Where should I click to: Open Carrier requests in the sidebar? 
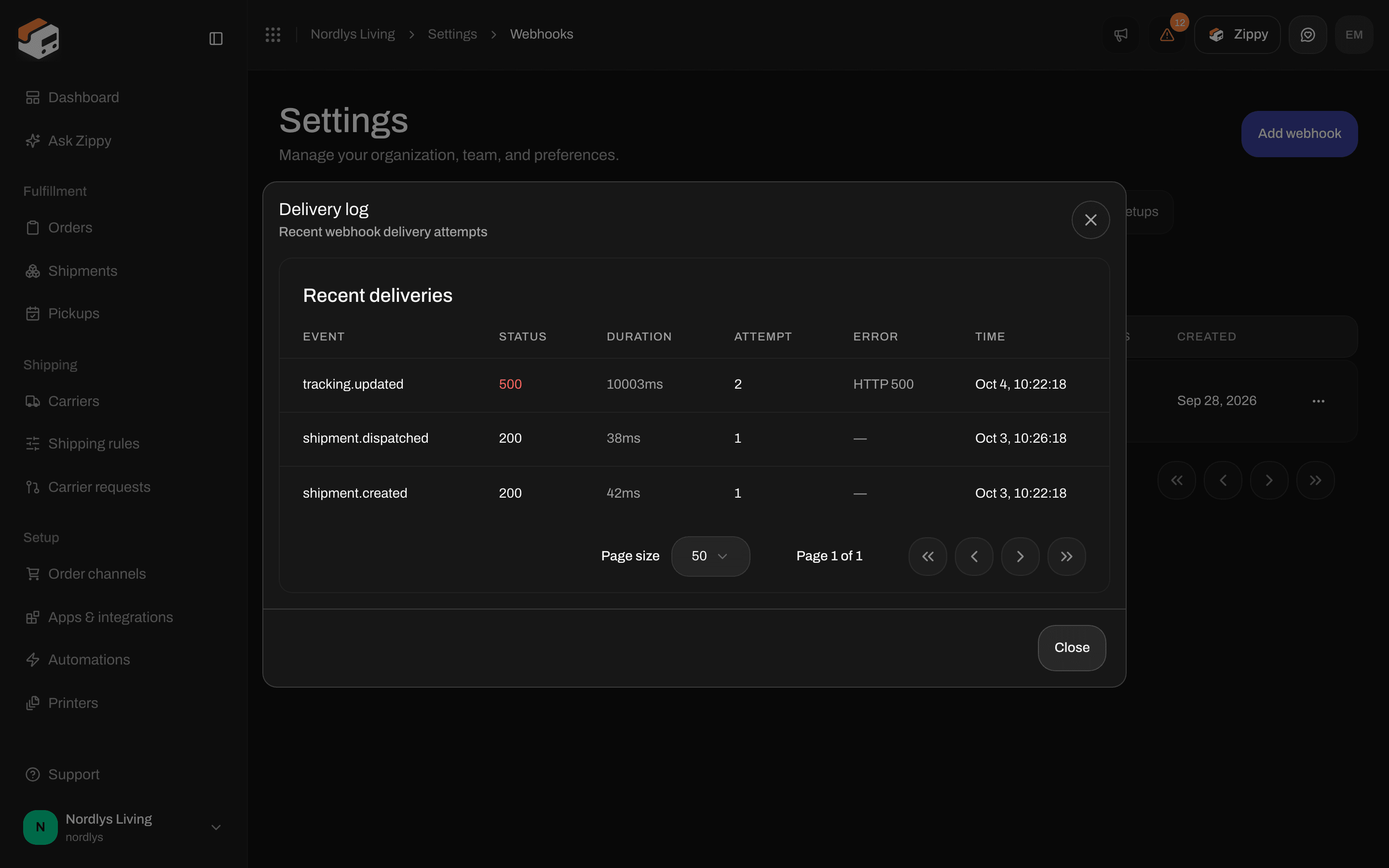pos(124,487)
